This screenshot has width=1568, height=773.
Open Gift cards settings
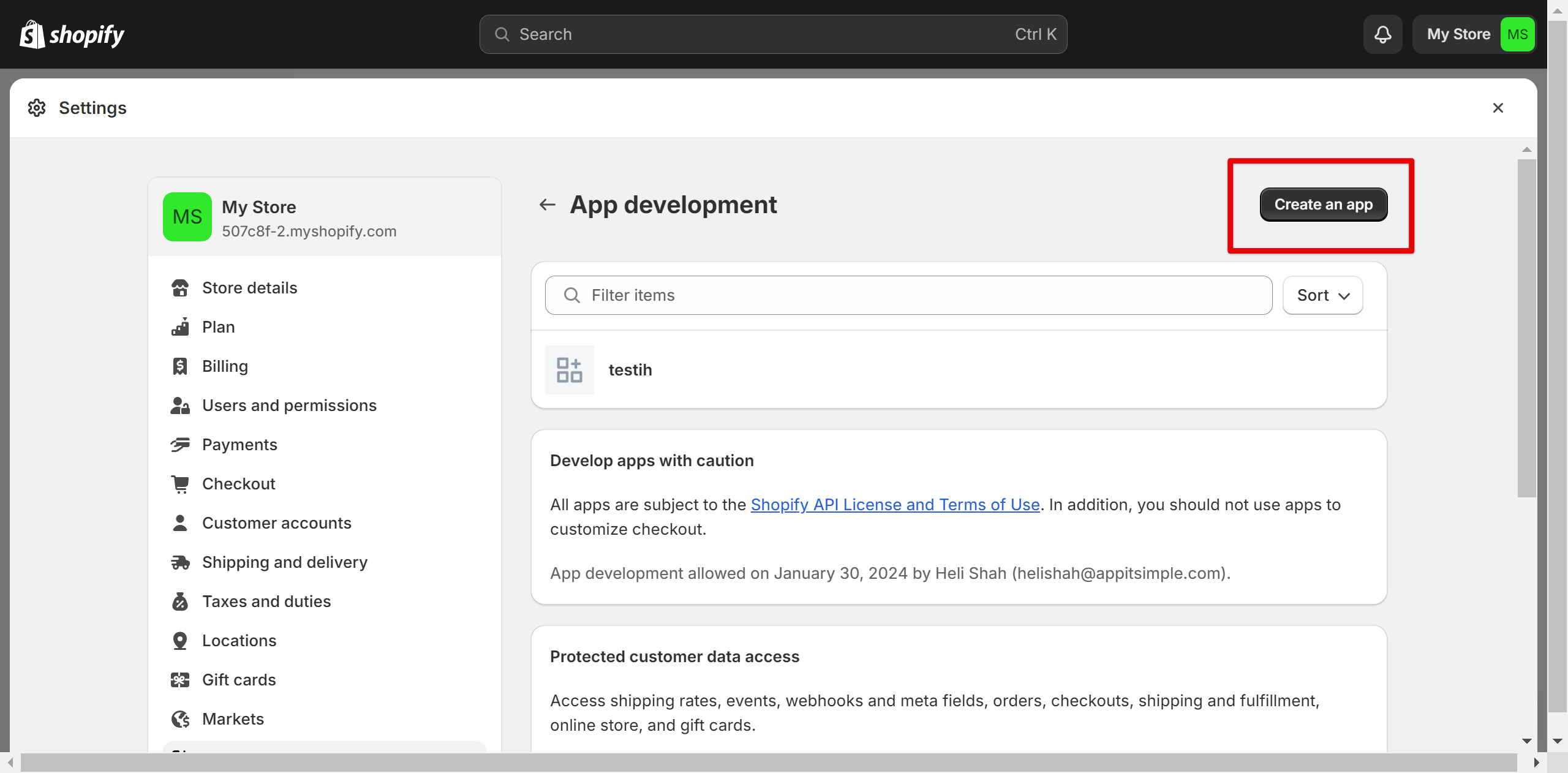tap(325, 680)
